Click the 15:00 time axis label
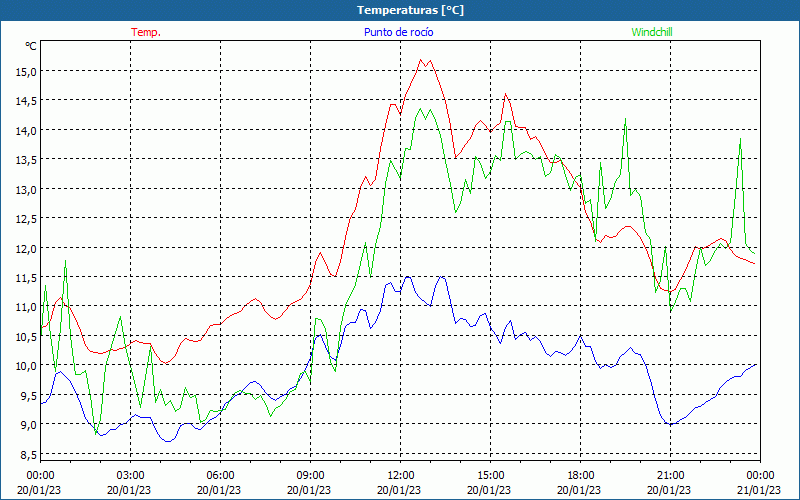The image size is (800, 500). point(490,476)
